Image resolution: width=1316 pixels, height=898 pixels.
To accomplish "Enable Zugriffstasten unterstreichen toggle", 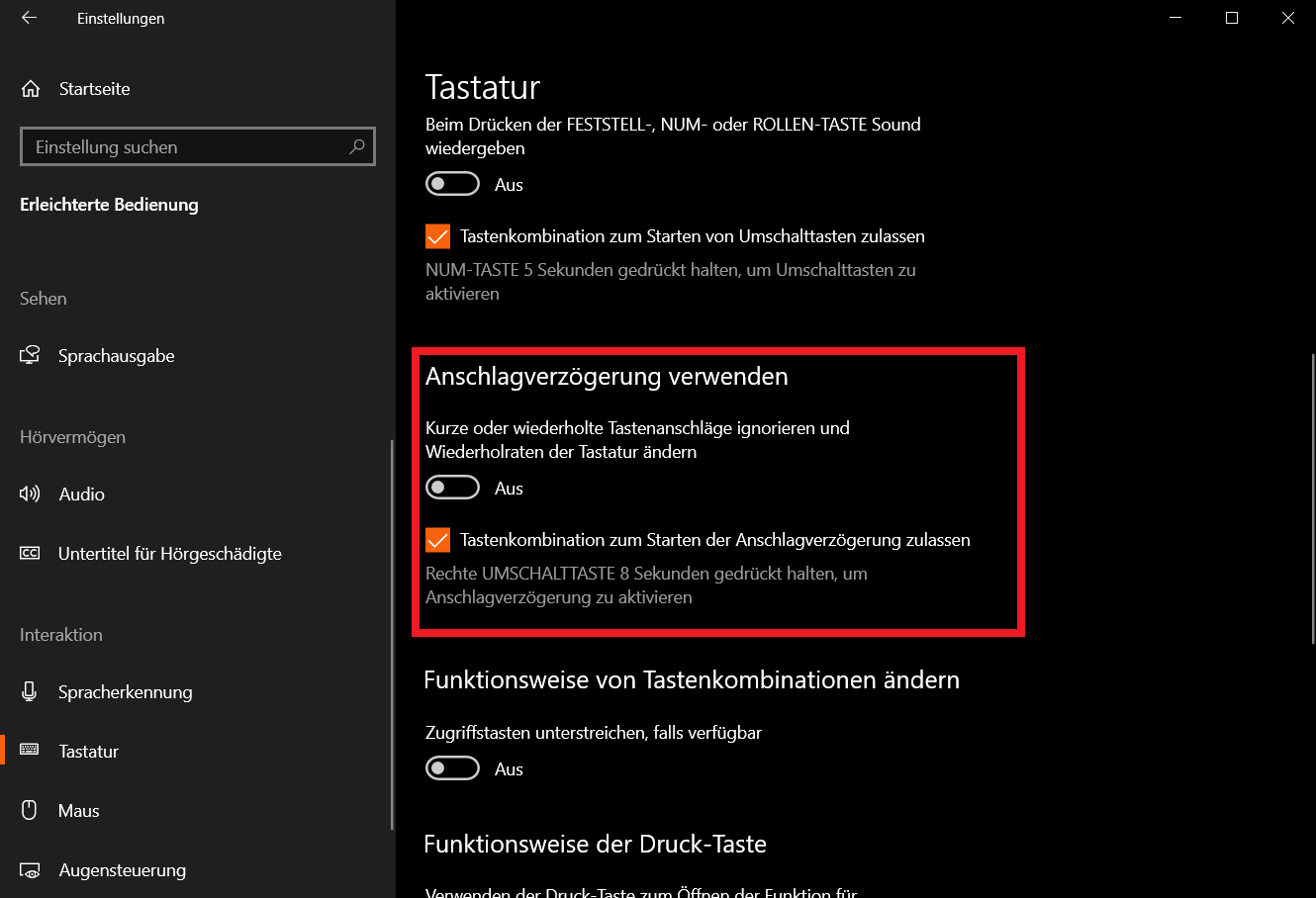I will pyautogui.click(x=452, y=768).
